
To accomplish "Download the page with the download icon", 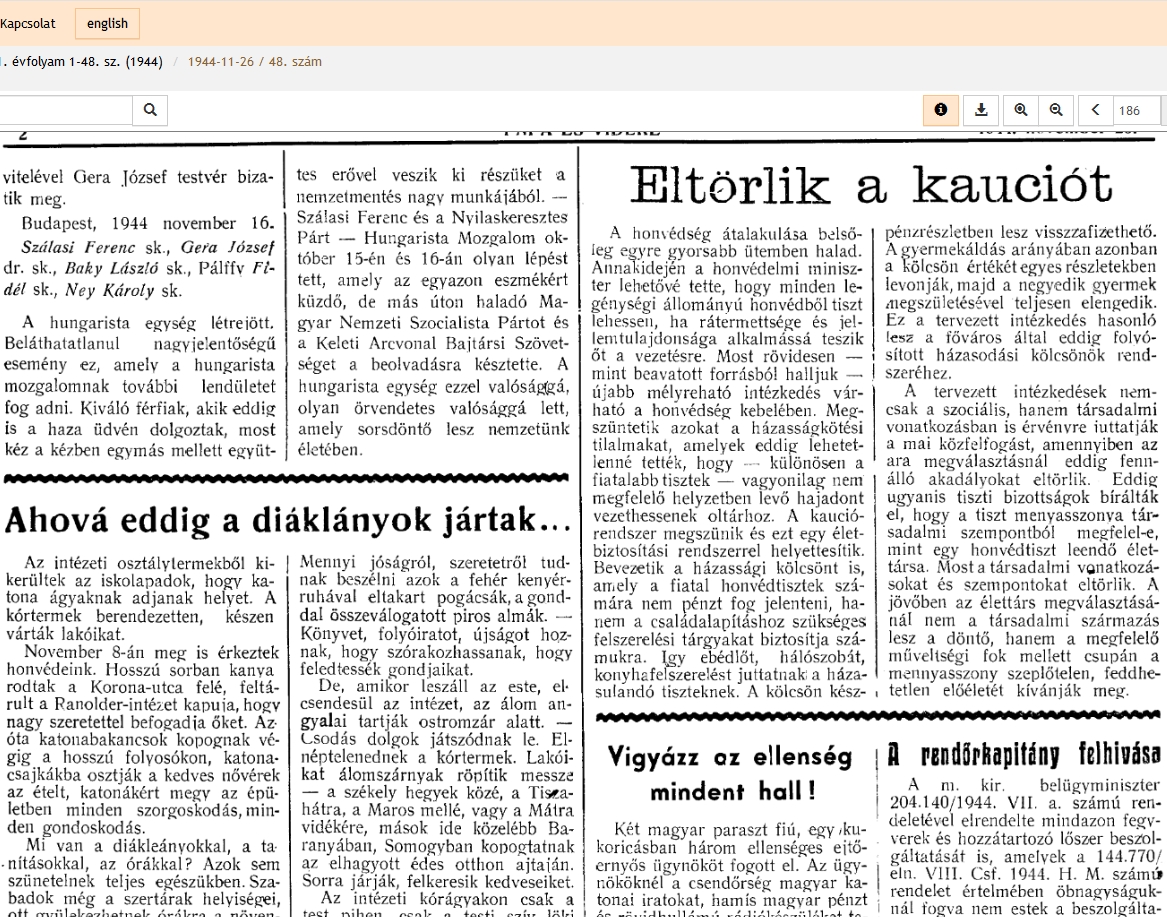I will pyautogui.click(x=981, y=110).
